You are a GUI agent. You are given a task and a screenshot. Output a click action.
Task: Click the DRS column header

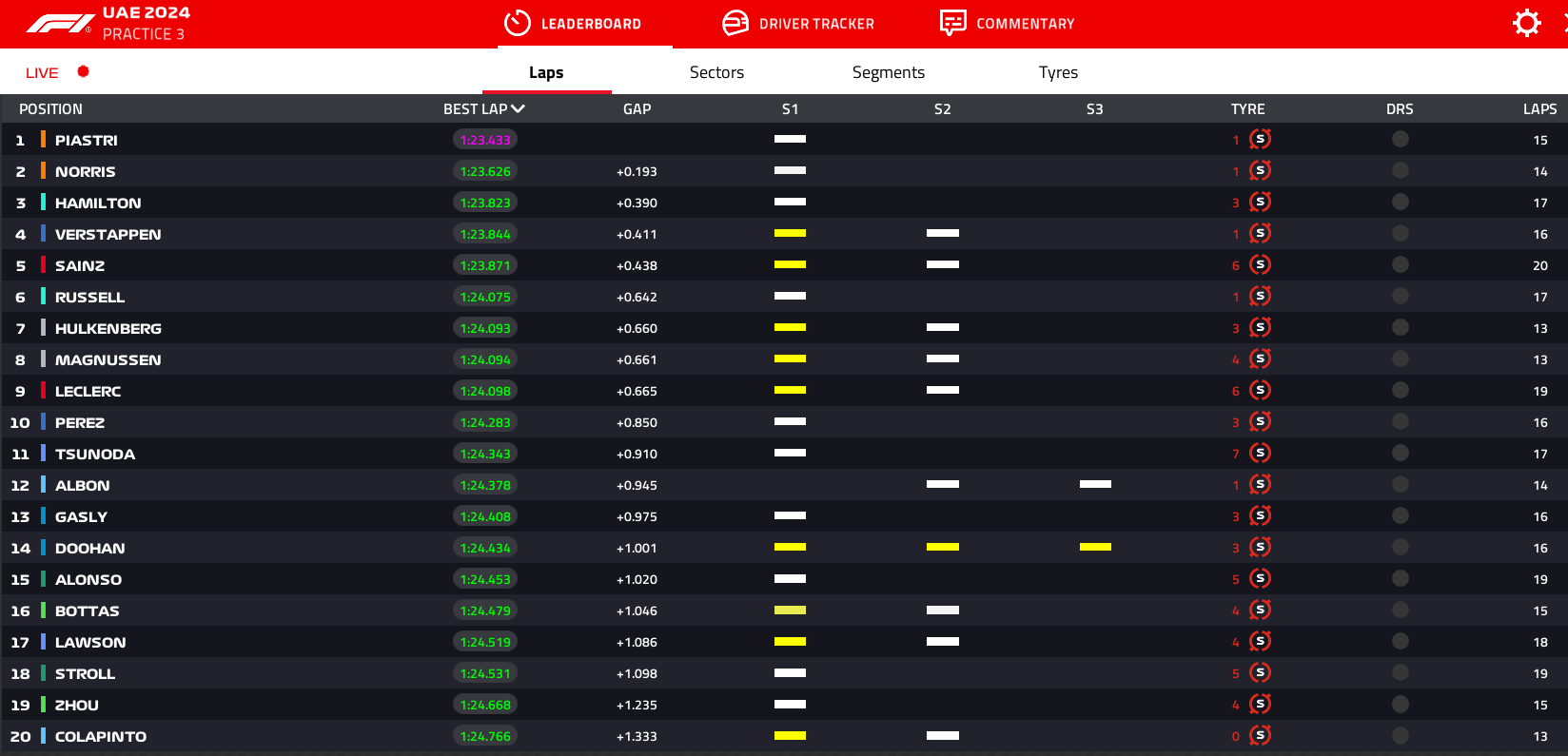coord(1400,108)
